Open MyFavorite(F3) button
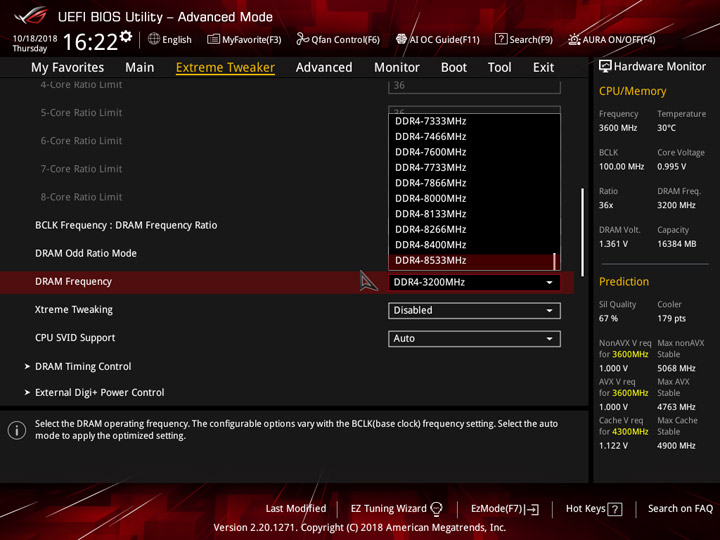The width and height of the screenshot is (720, 540). pyautogui.click(x=244, y=39)
